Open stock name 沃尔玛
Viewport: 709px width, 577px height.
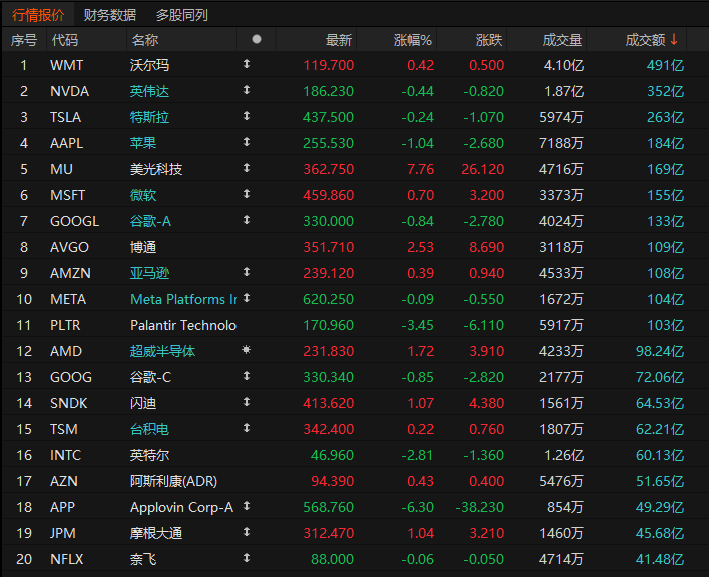coord(149,65)
